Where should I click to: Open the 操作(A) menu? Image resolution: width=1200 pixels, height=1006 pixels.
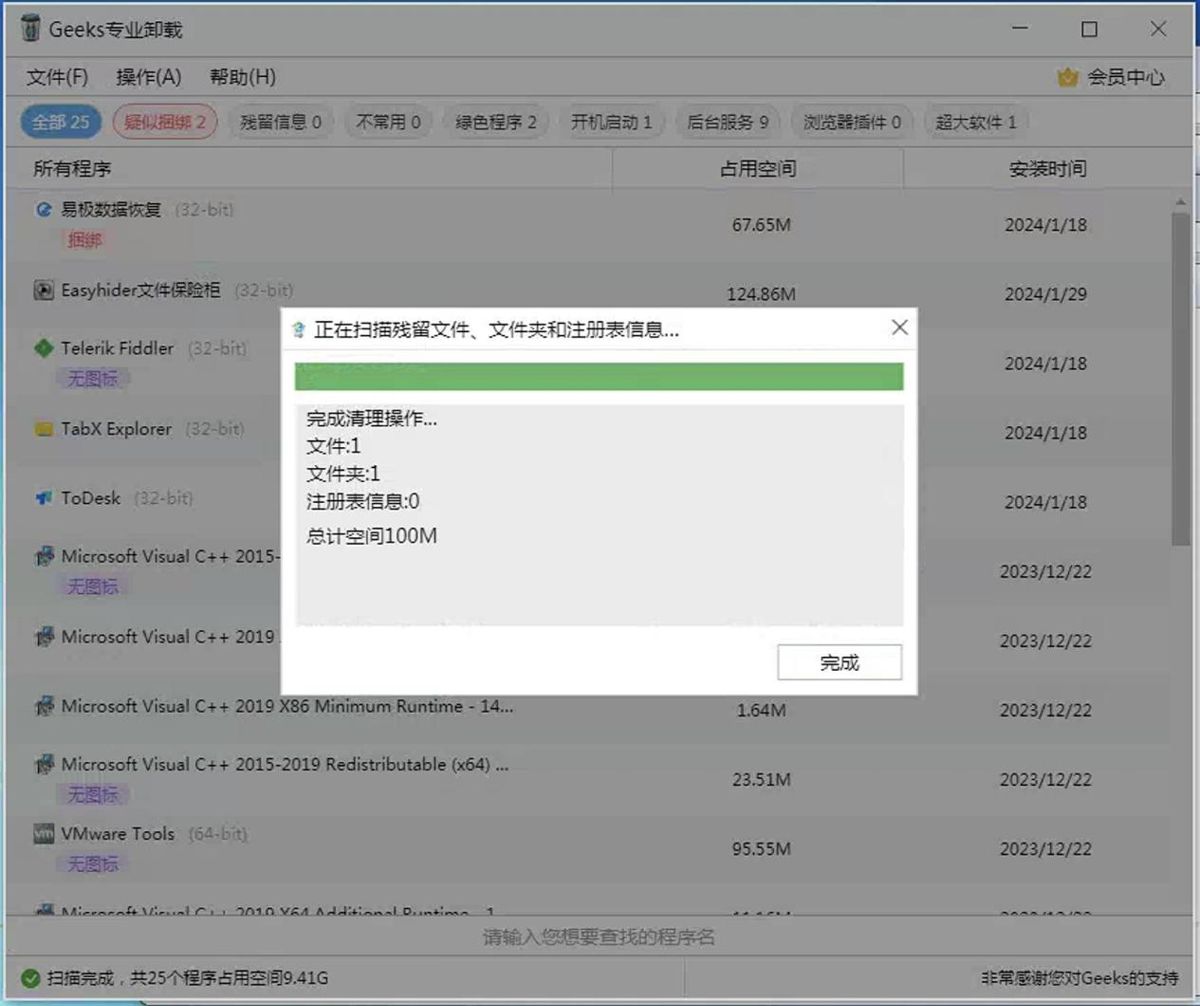148,77
